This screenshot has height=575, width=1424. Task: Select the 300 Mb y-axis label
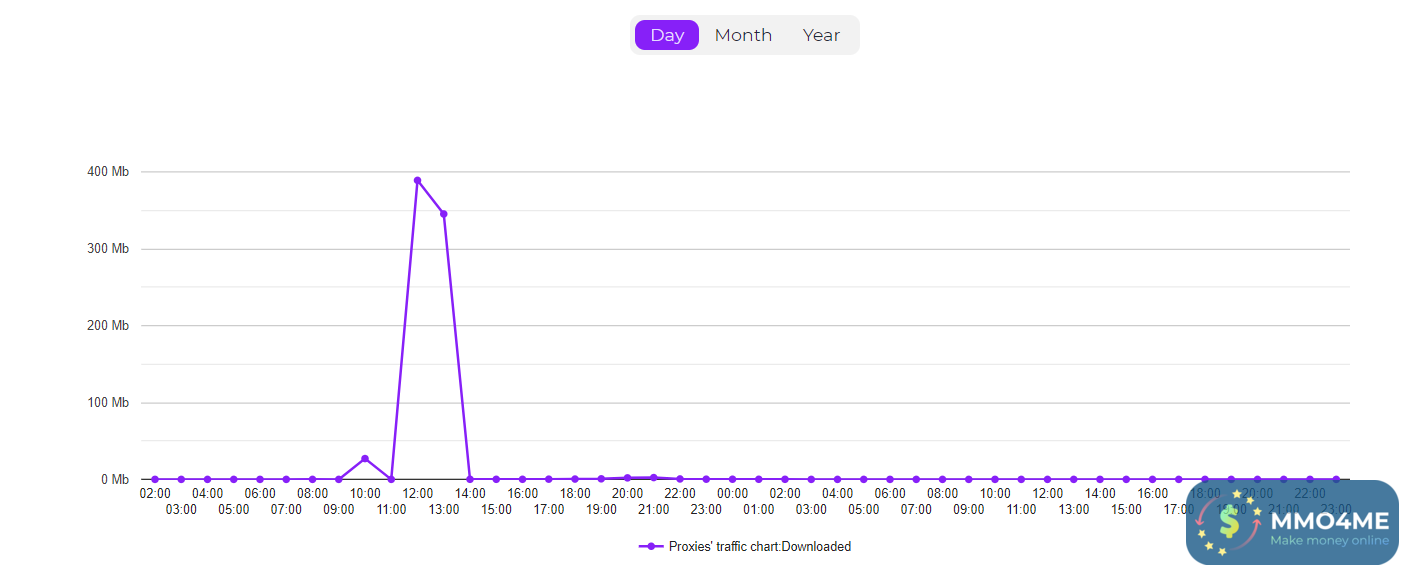pyautogui.click(x=108, y=249)
